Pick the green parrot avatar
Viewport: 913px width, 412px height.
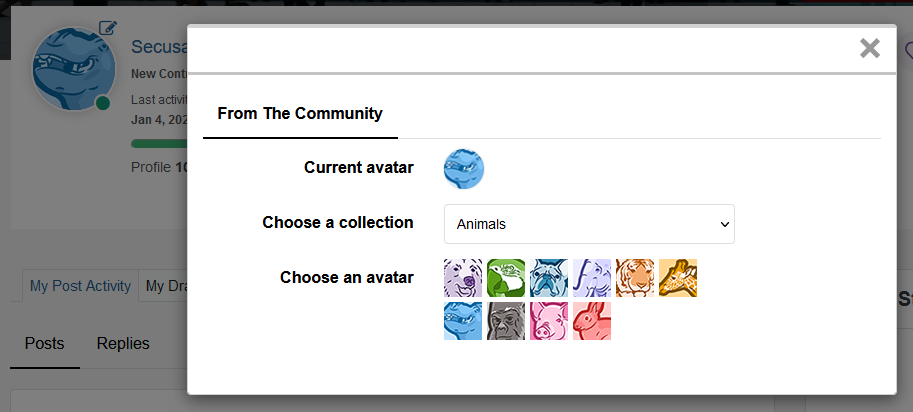[x=506, y=278]
